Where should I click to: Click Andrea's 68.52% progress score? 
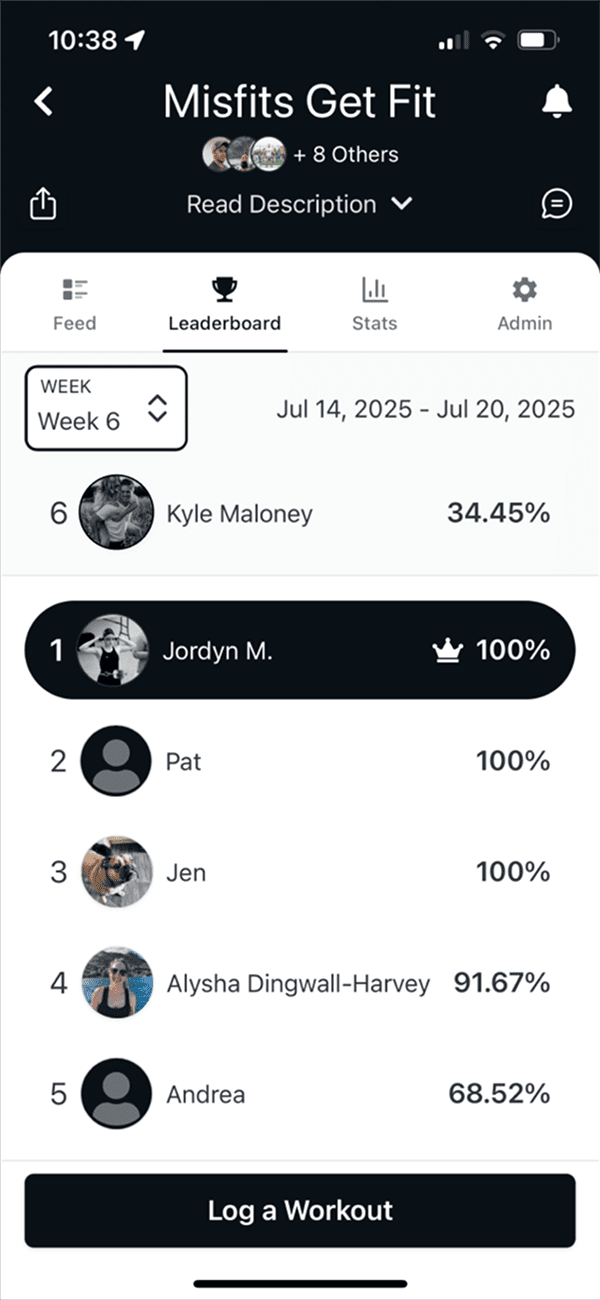click(x=499, y=1094)
